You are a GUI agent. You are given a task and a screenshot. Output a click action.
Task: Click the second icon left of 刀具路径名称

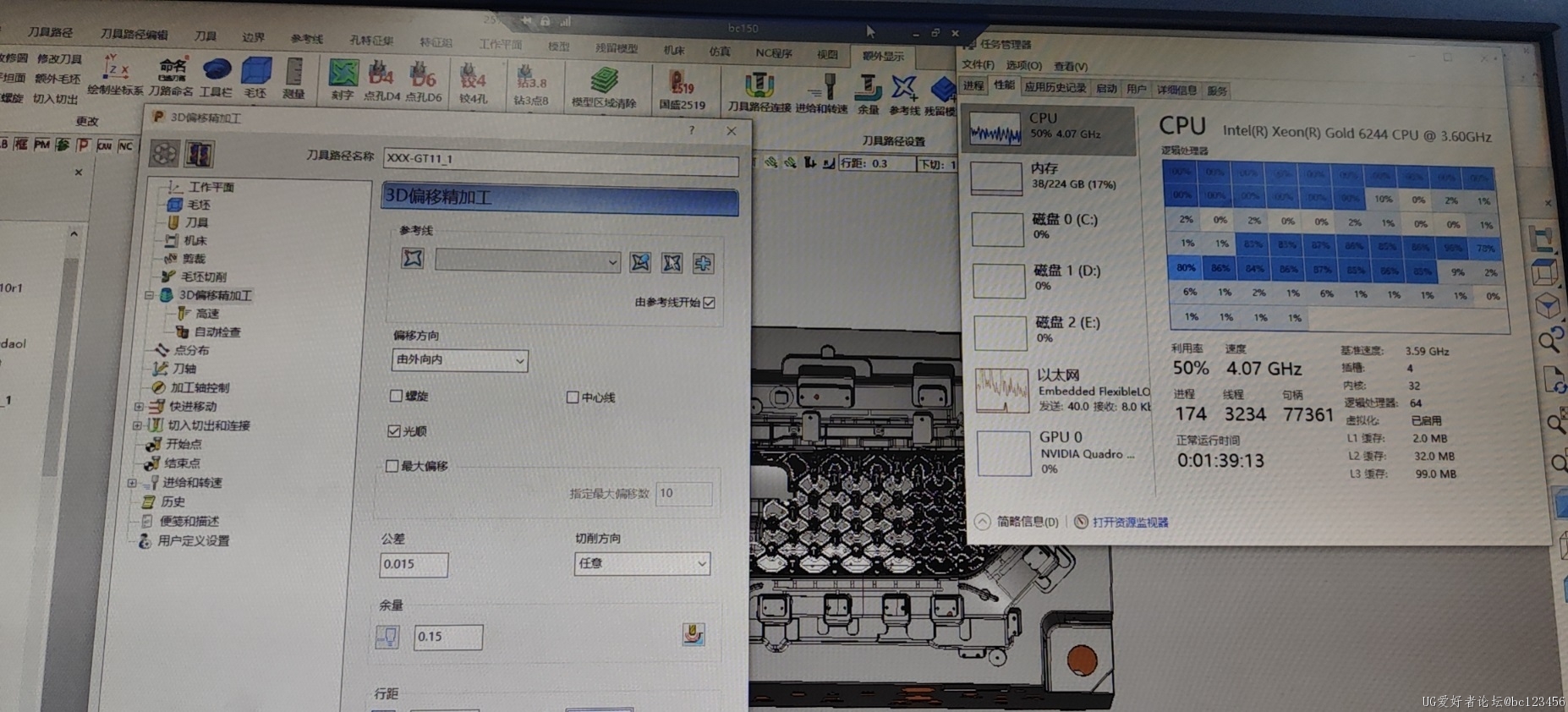(x=200, y=154)
